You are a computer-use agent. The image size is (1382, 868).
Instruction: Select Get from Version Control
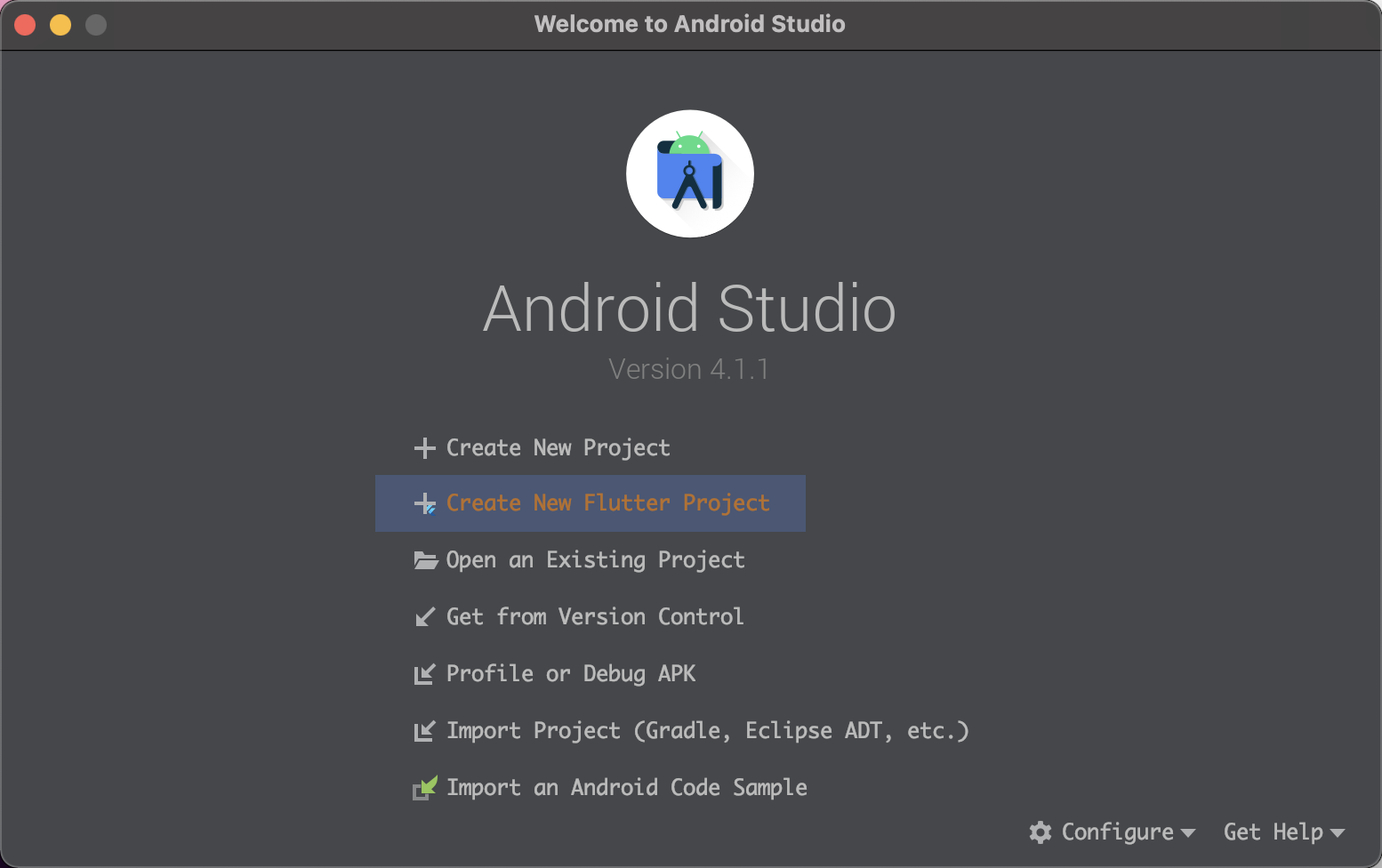pyautogui.click(x=595, y=617)
